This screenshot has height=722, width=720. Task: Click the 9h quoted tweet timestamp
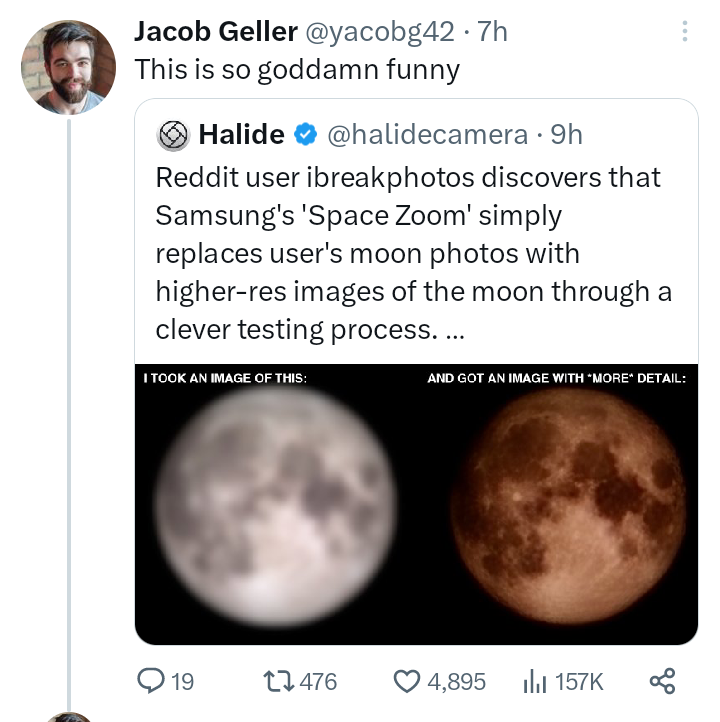pyautogui.click(x=567, y=134)
